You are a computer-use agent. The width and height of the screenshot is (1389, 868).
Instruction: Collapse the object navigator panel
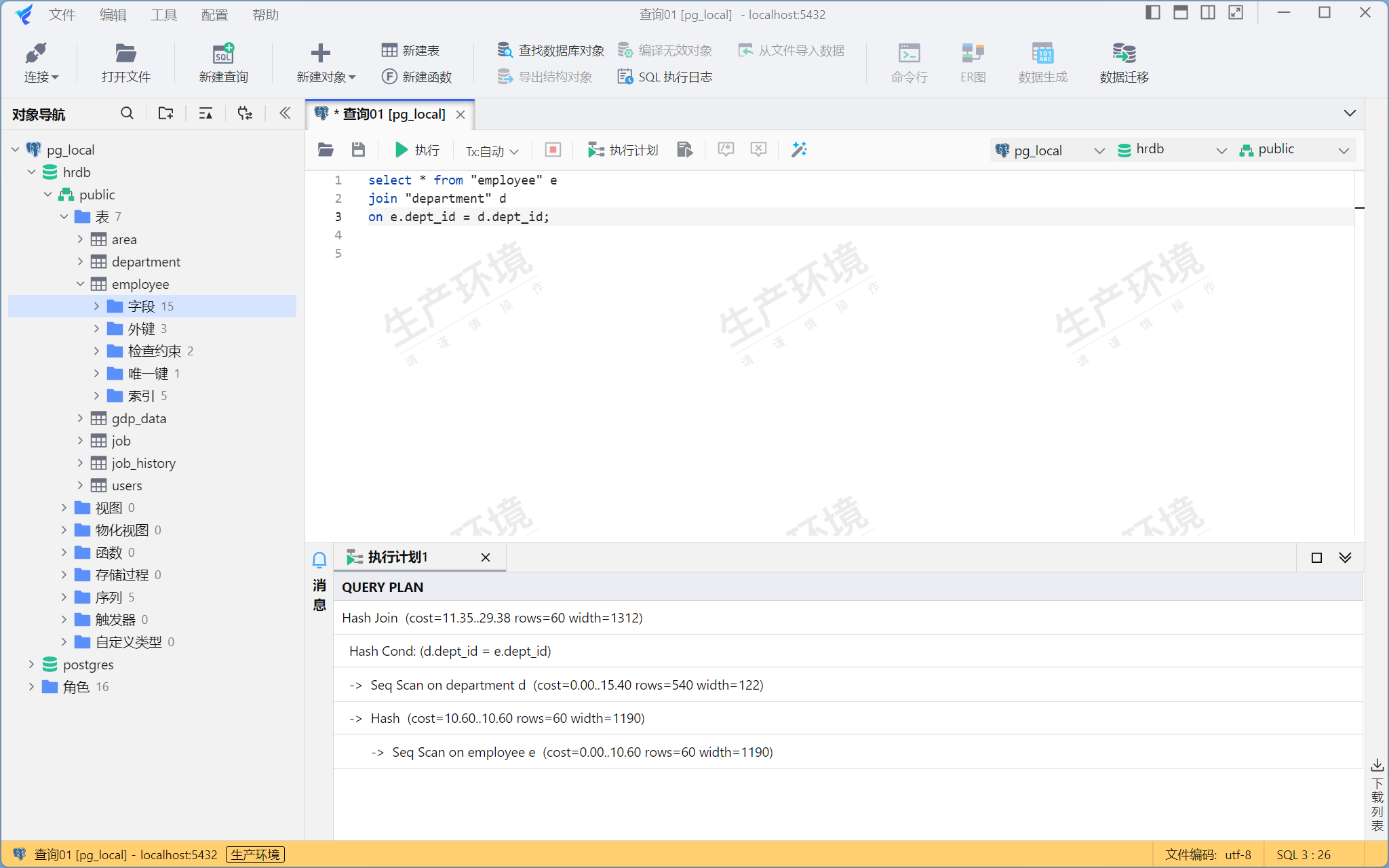285,113
